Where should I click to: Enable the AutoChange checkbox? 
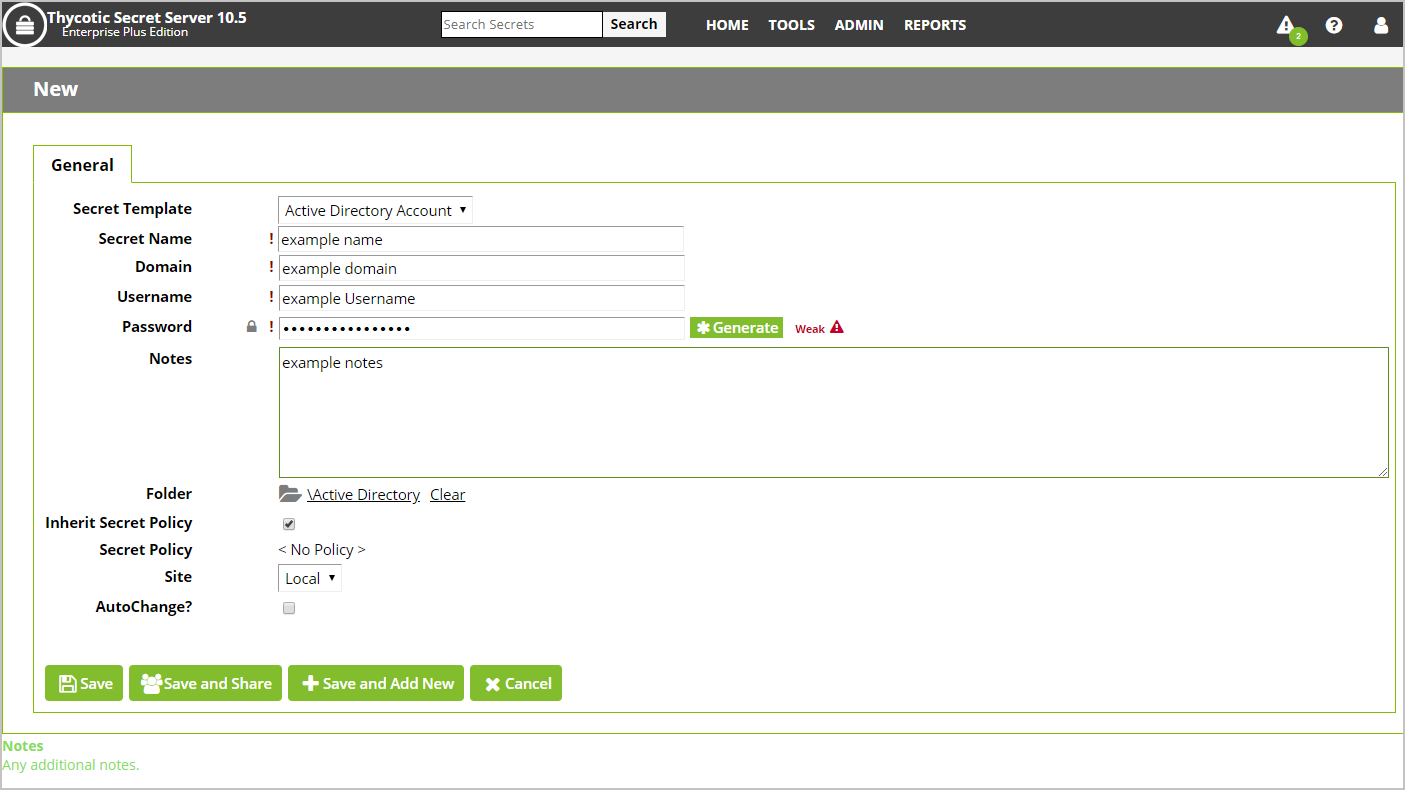tap(289, 608)
